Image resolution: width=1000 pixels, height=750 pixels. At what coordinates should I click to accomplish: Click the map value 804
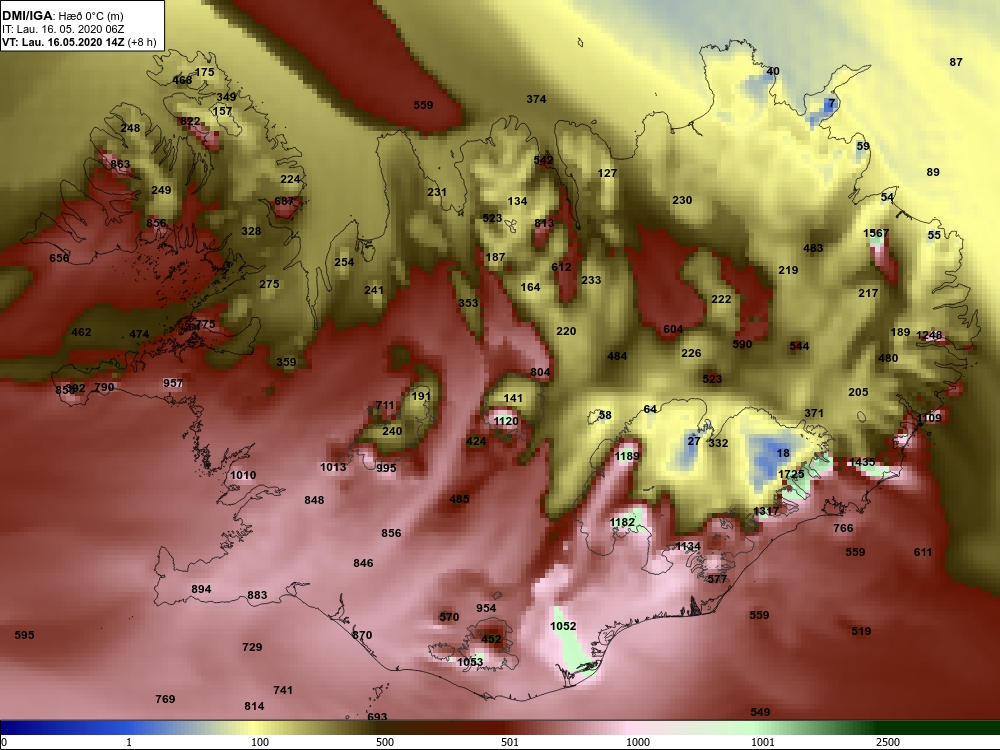540,372
